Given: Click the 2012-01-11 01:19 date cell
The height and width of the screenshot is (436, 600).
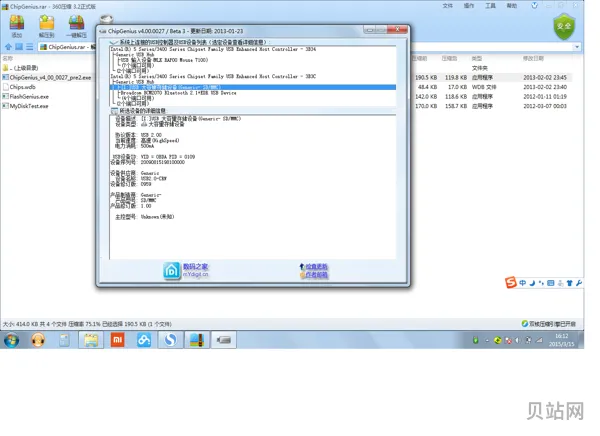Looking at the screenshot, I should [545, 96].
